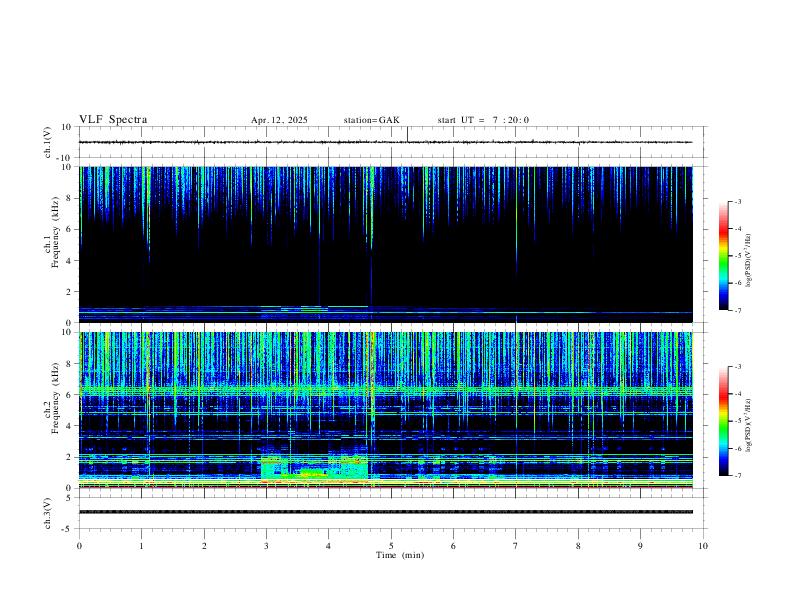Image resolution: width=792 pixels, height=612 pixels.
Task: Click the "ch.1(V)" waveform axis label
Action: point(48,142)
